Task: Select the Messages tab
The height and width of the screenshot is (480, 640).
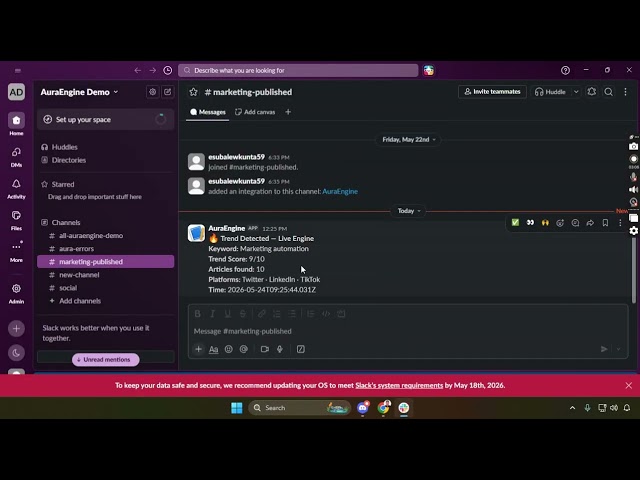Action: click(x=208, y=112)
